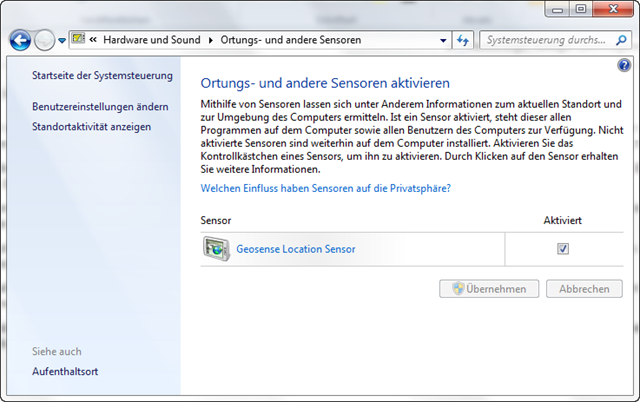Open the sensors and privacy help link
This screenshot has height=402, width=640.
[x=326, y=188]
